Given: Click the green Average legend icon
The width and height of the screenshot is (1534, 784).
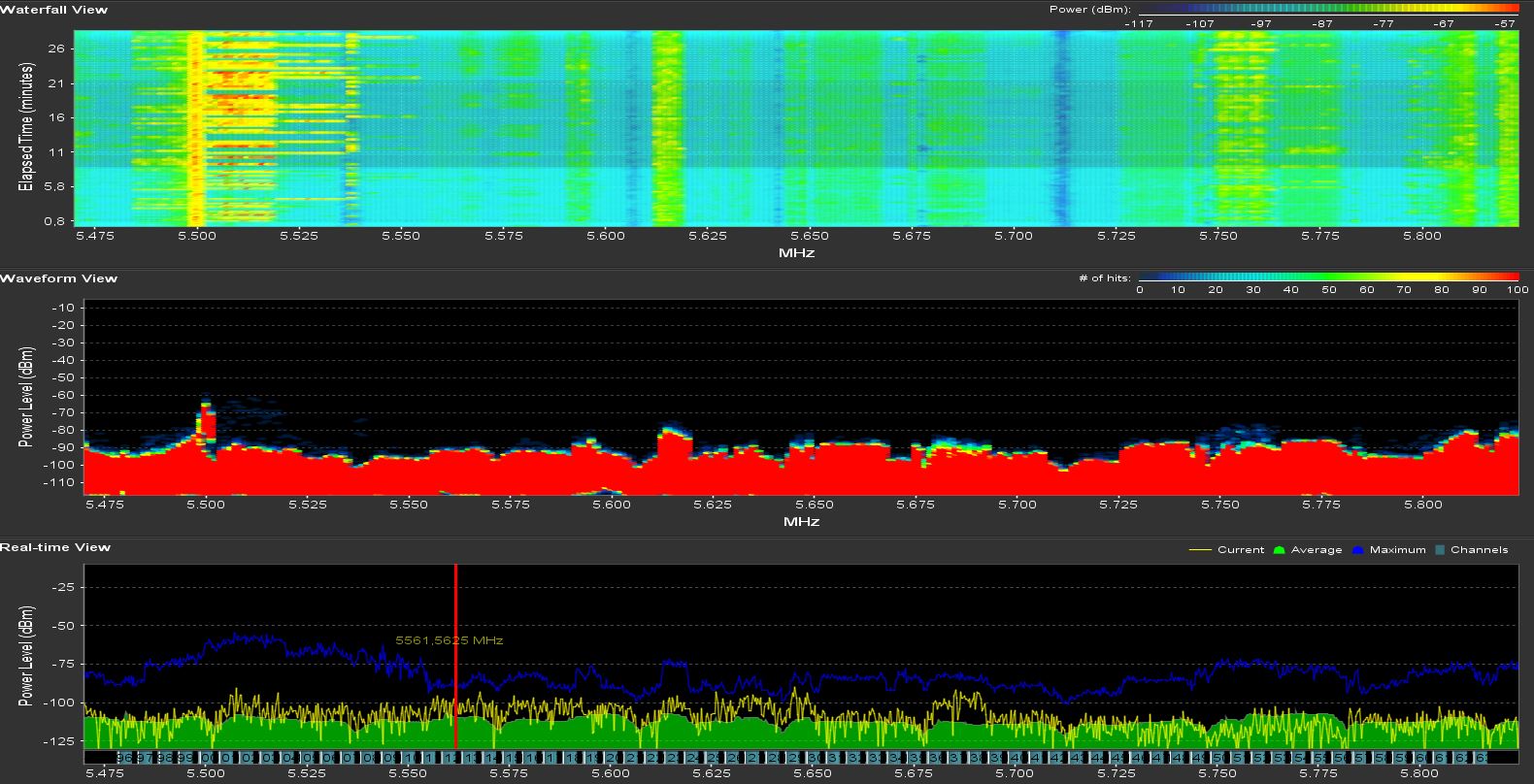Looking at the screenshot, I should (x=1279, y=550).
